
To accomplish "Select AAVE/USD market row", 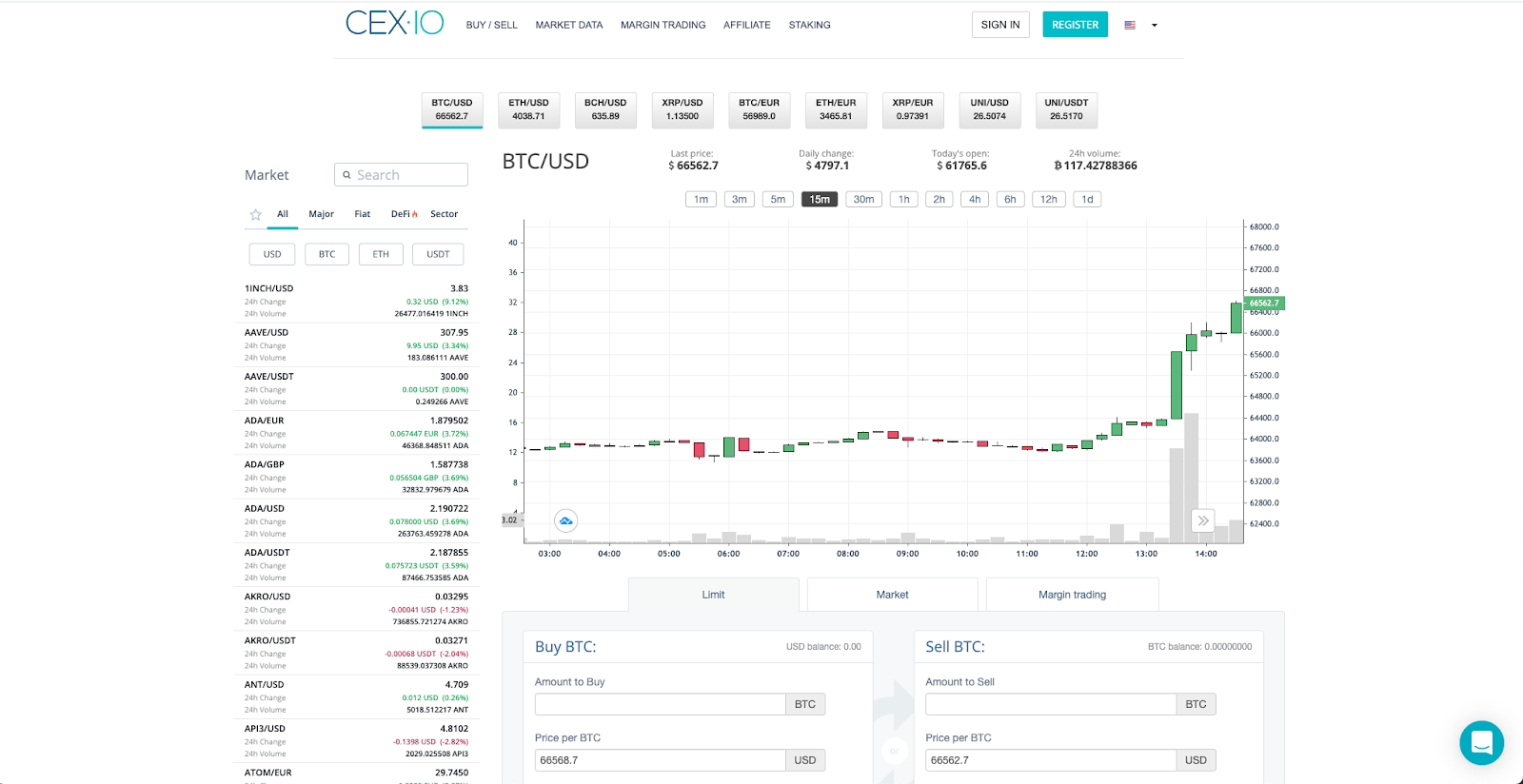I will [356, 345].
